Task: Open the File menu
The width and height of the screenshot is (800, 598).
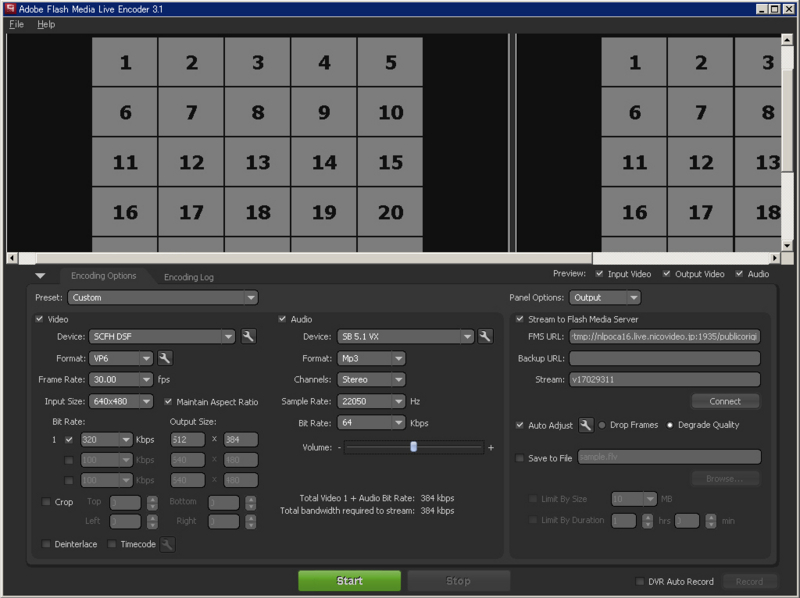Action: coord(16,24)
